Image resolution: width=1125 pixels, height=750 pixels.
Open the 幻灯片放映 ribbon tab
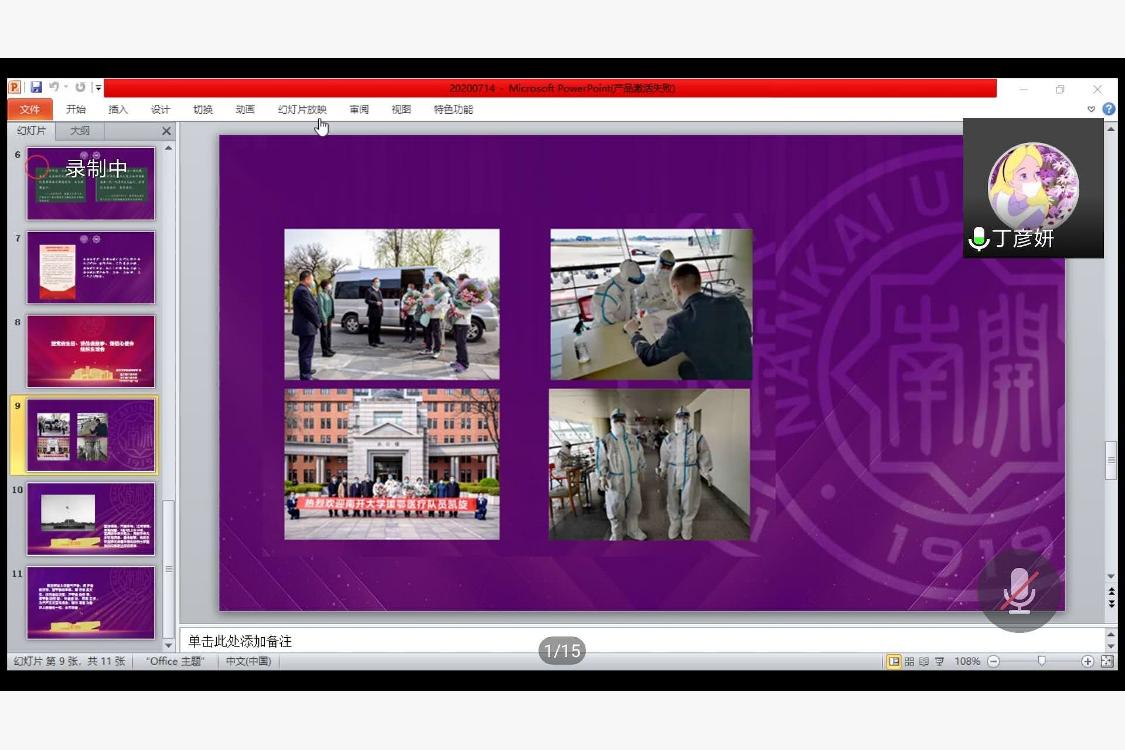pyautogui.click(x=302, y=109)
